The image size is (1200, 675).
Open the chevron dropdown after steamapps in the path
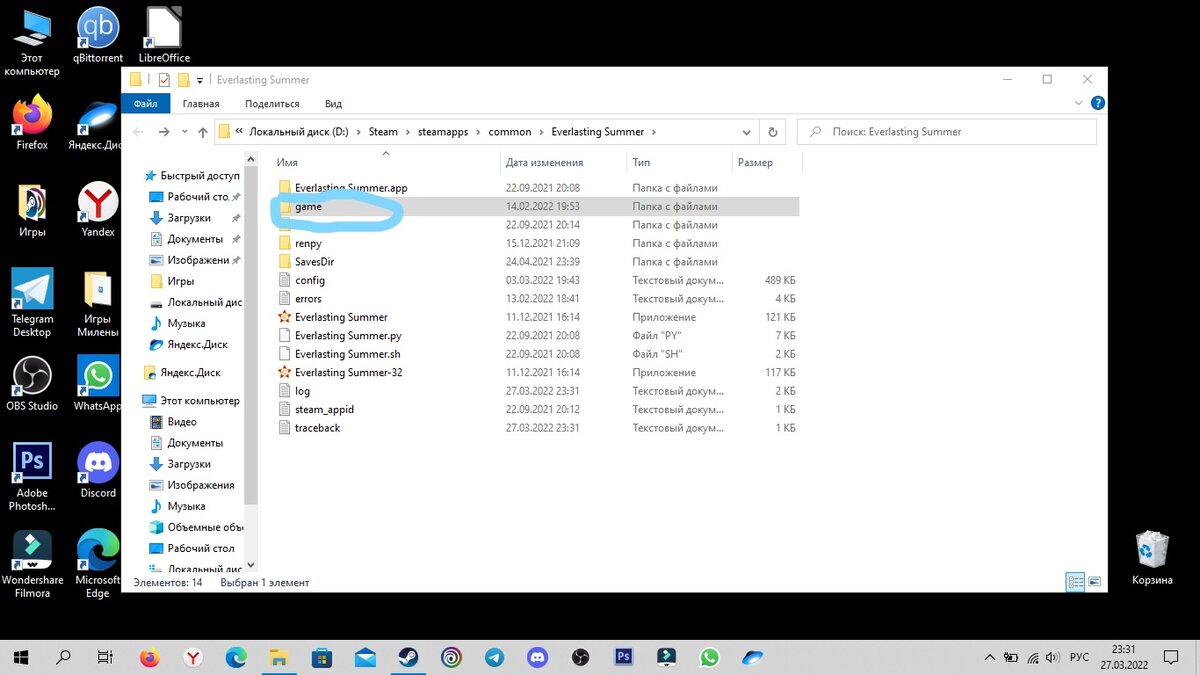pos(478,132)
